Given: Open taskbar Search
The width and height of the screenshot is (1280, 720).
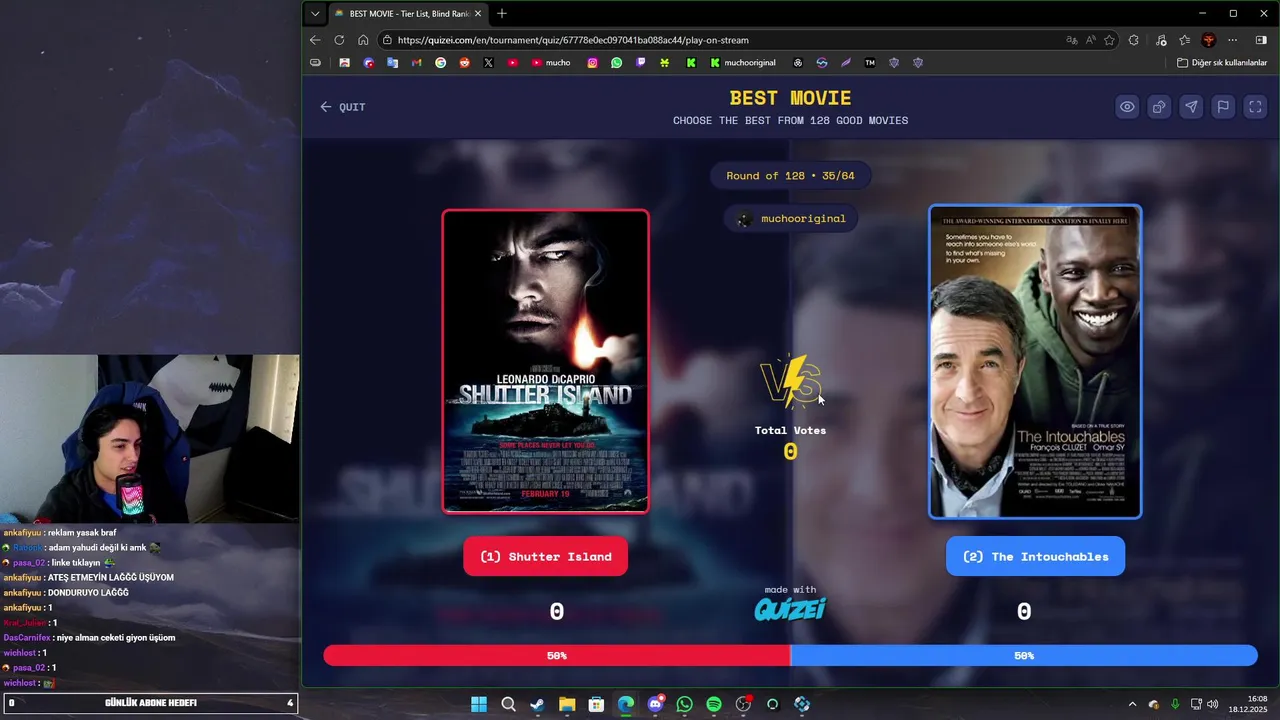Looking at the screenshot, I should click(x=508, y=704).
